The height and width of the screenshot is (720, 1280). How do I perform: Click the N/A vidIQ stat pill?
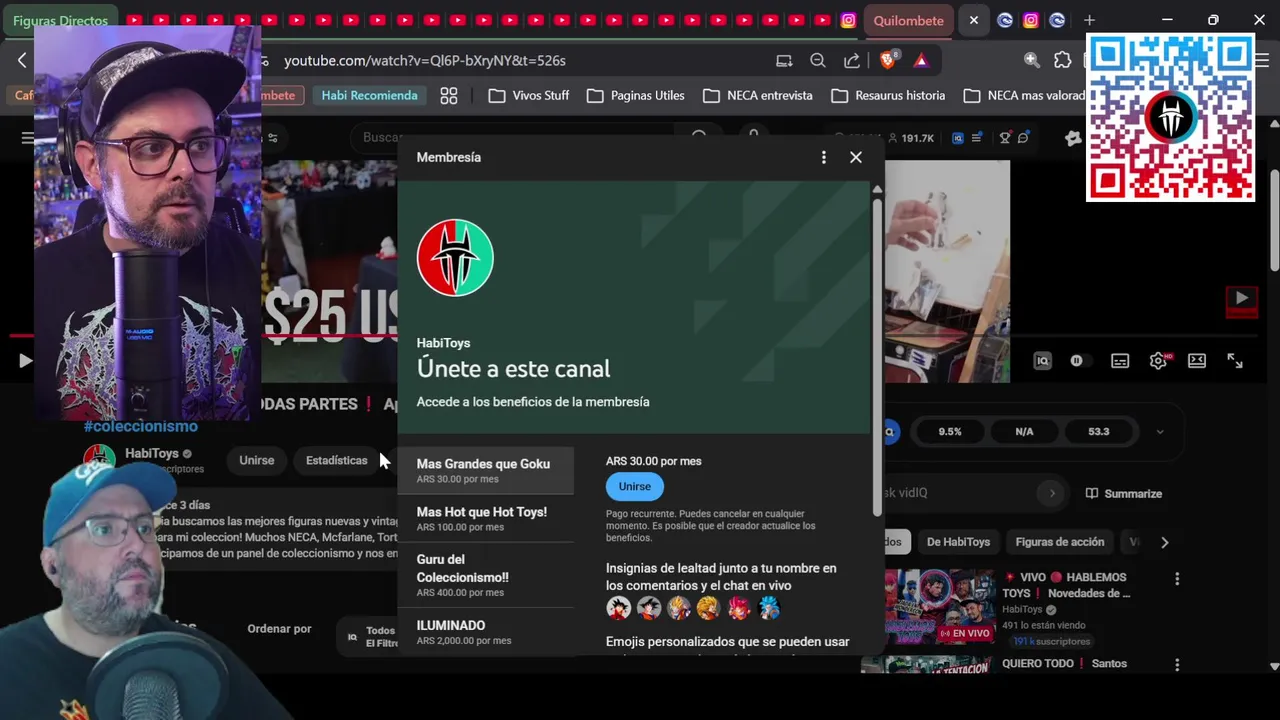click(1024, 432)
